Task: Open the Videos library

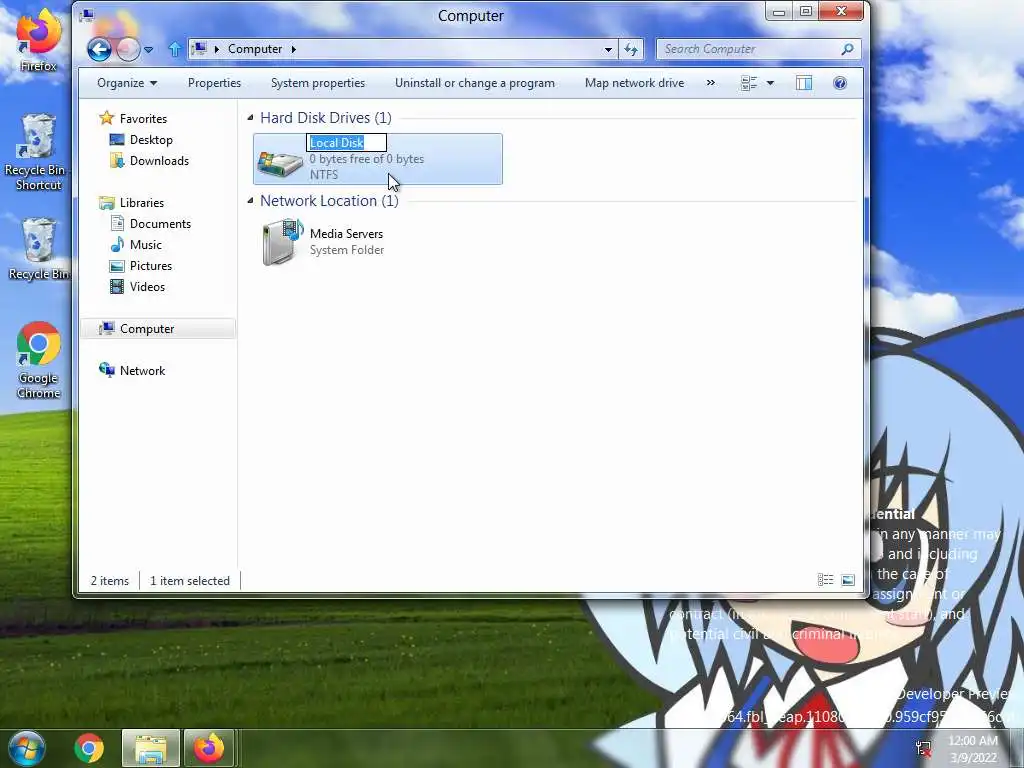Action: coord(147,287)
